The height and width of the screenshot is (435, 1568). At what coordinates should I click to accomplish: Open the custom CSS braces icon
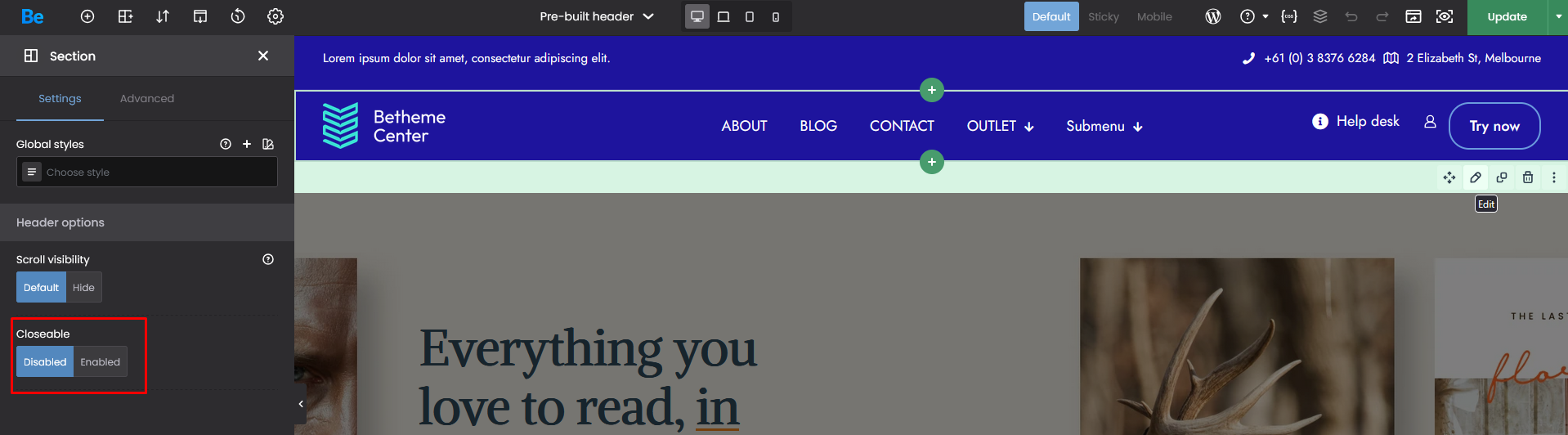coord(1289,16)
